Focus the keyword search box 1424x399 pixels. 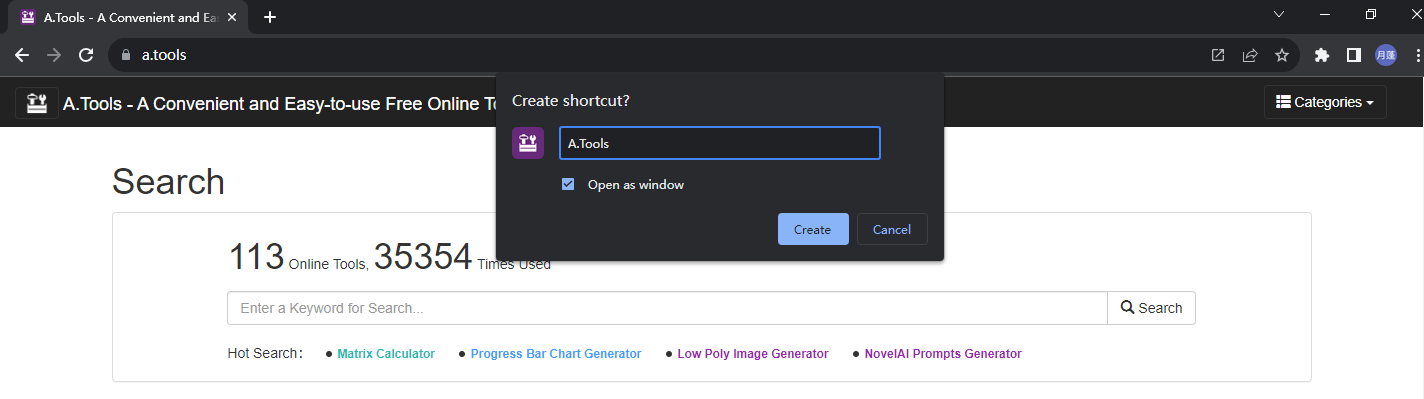click(x=667, y=308)
